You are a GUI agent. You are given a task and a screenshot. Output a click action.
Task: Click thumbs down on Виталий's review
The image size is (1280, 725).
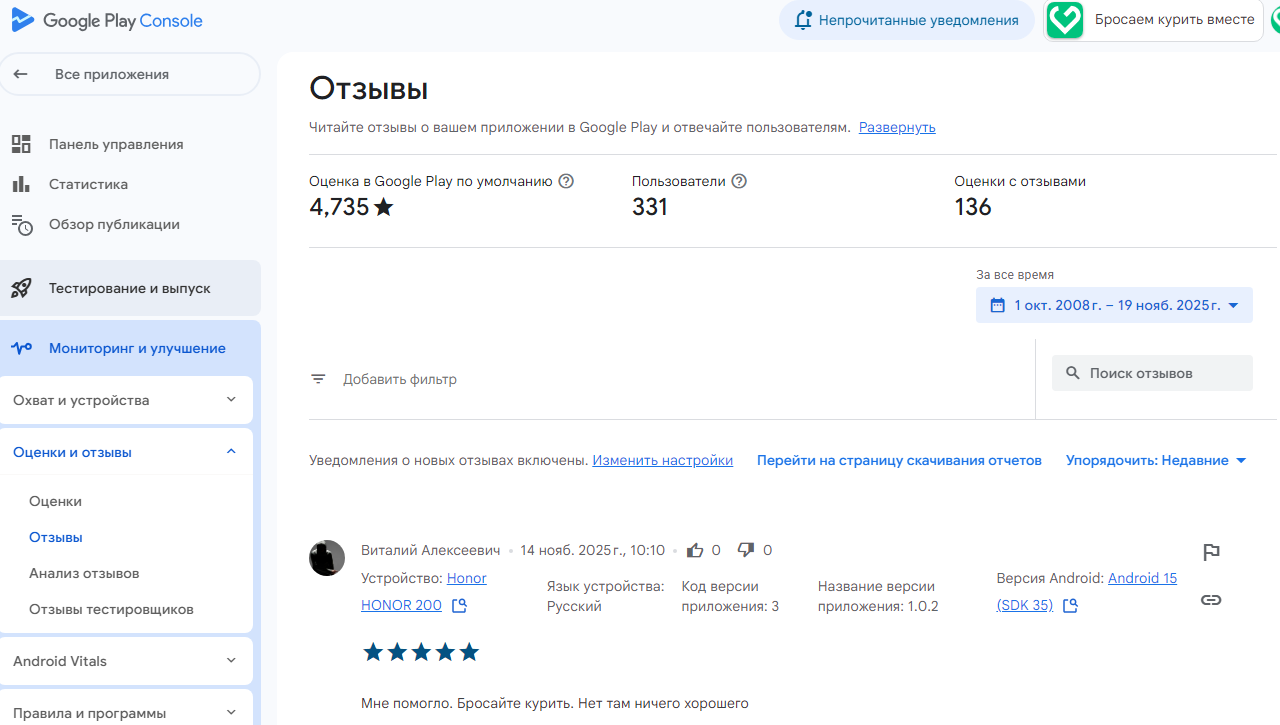click(x=746, y=550)
